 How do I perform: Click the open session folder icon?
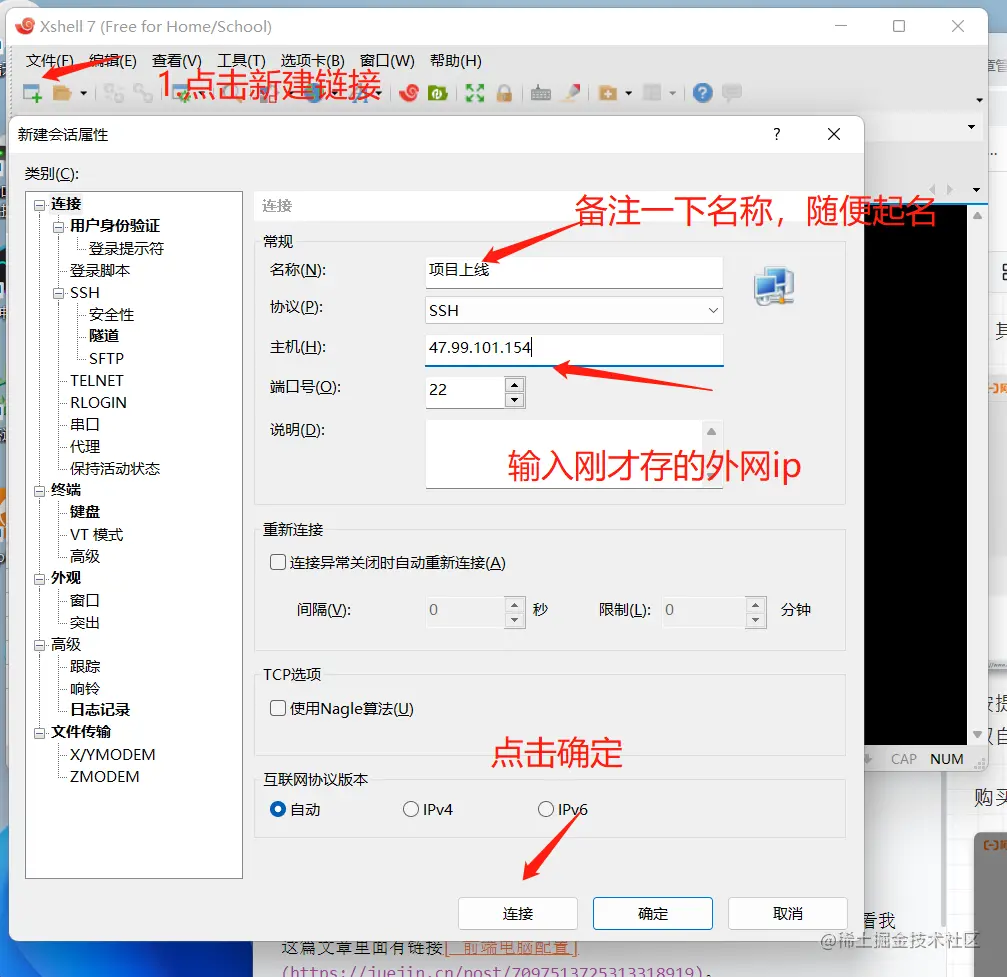pos(62,94)
